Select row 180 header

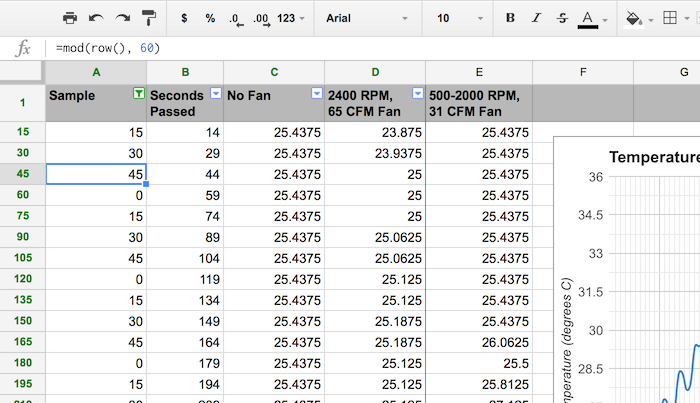pos(22,363)
